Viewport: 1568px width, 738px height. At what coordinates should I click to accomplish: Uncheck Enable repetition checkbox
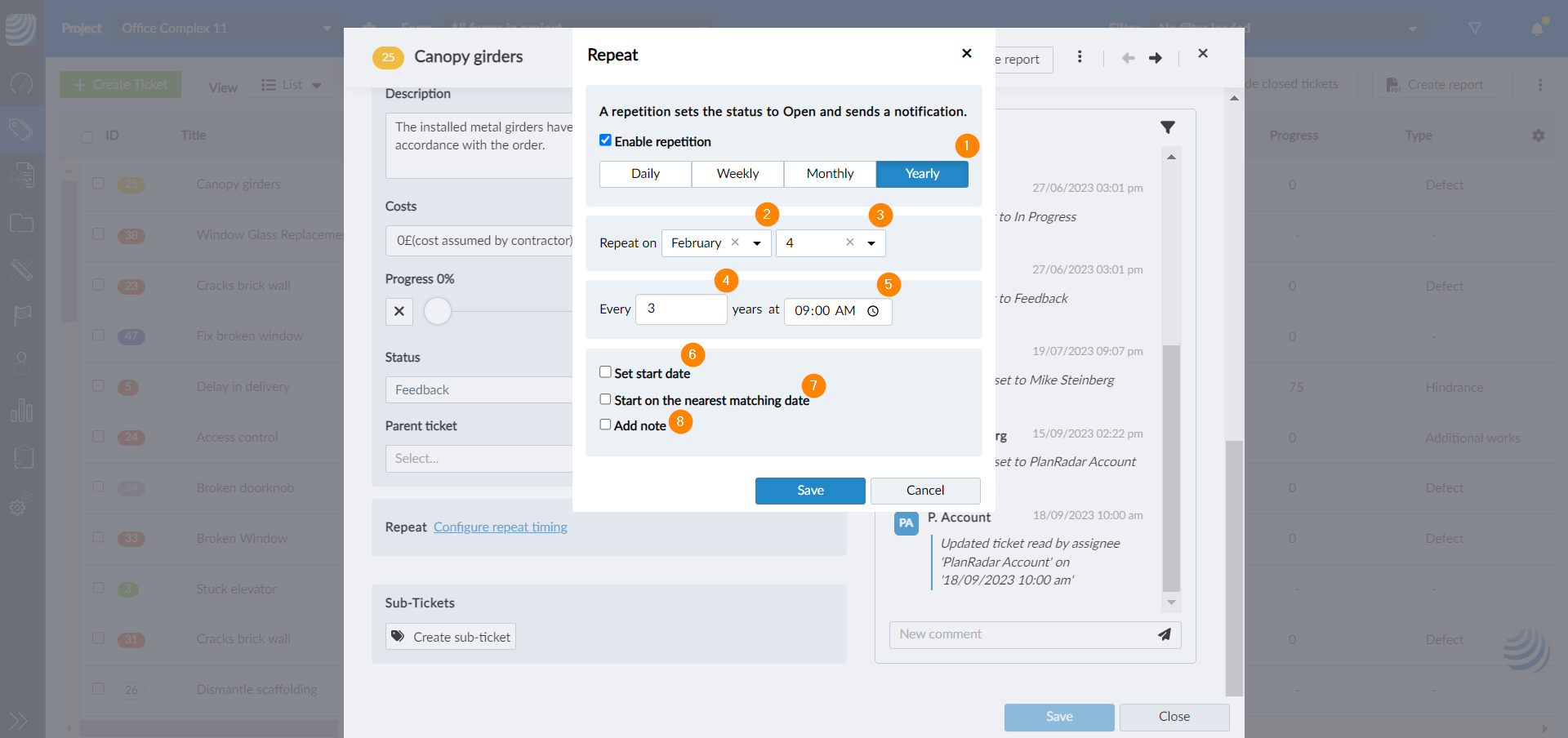605,140
